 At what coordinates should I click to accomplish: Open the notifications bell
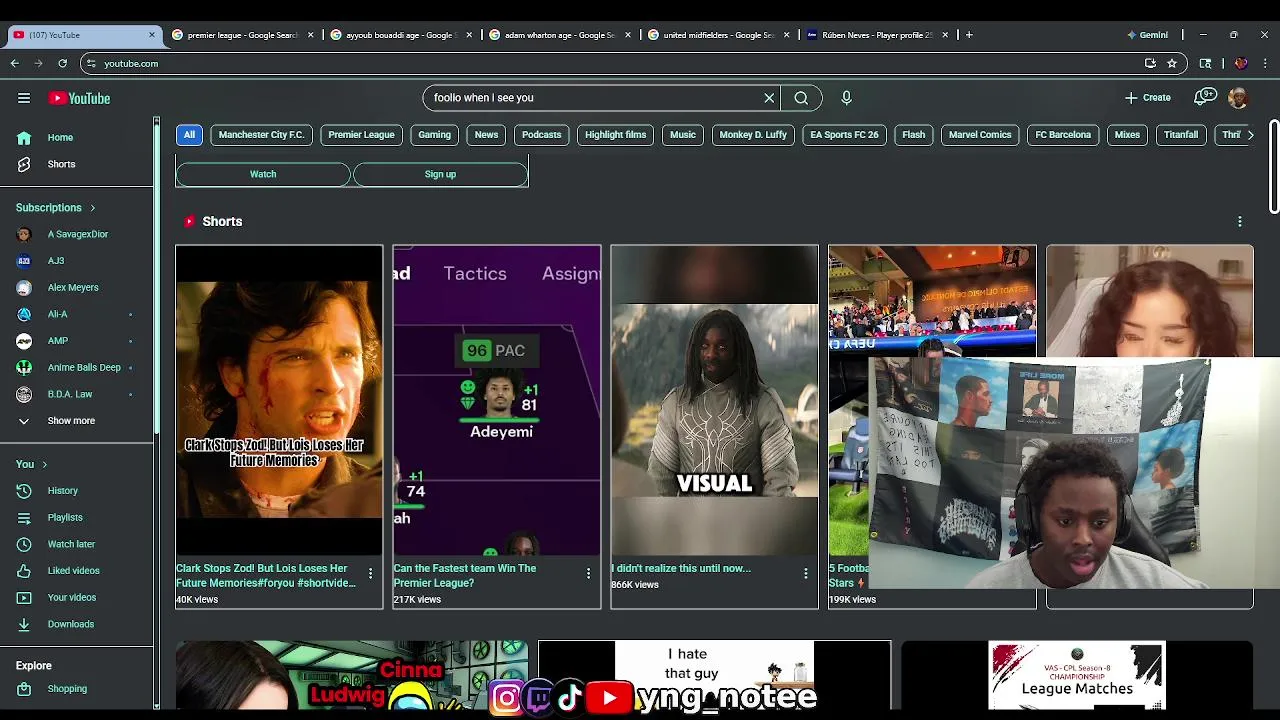pos(1205,98)
